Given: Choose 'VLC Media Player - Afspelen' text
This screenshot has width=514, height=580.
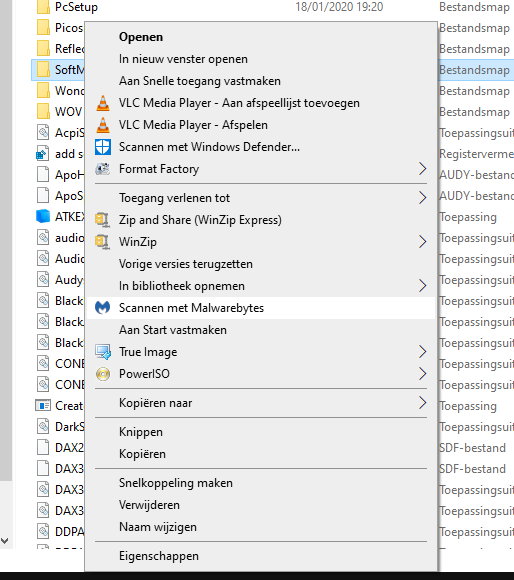Looking at the screenshot, I should (193, 125).
